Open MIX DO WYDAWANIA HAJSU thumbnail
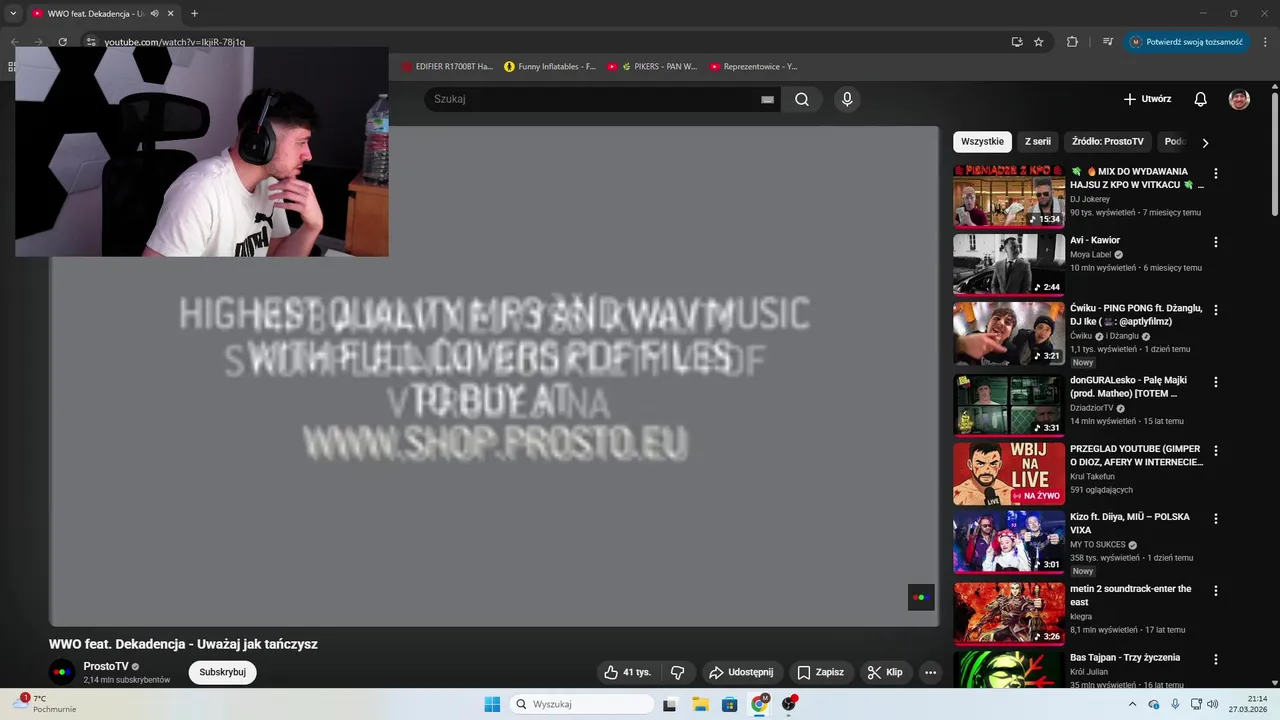 click(1008, 196)
